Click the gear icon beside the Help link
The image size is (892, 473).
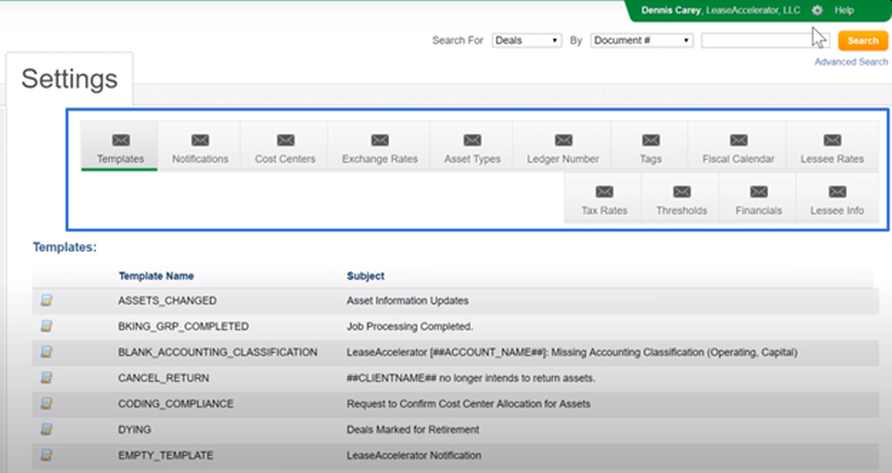[817, 10]
